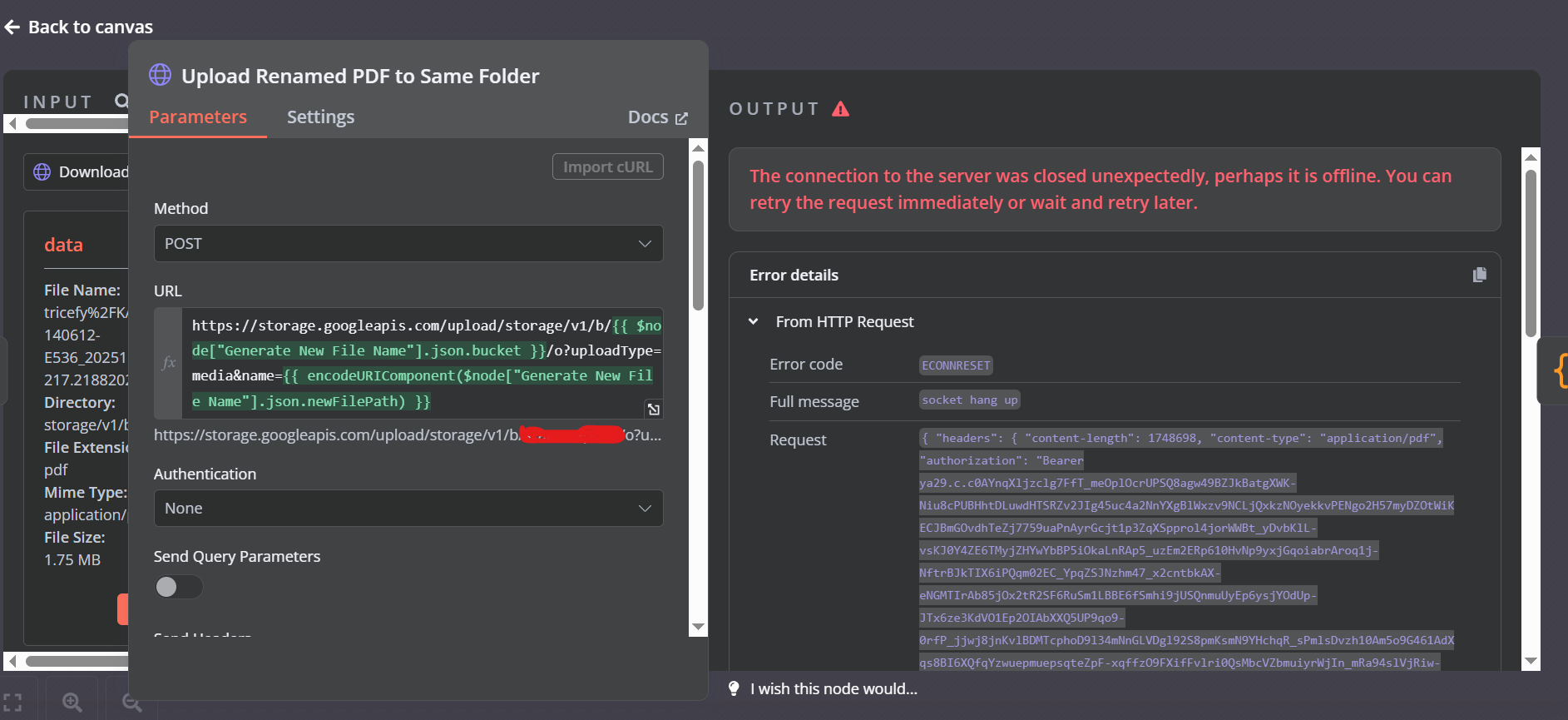
Task: Toggle Send Query Parameters switch
Action: pyautogui.click(x=178, y=587)
